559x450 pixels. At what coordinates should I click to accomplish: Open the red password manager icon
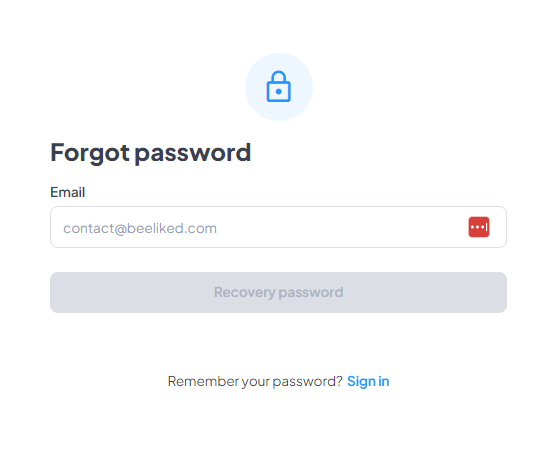pos(478,227)
